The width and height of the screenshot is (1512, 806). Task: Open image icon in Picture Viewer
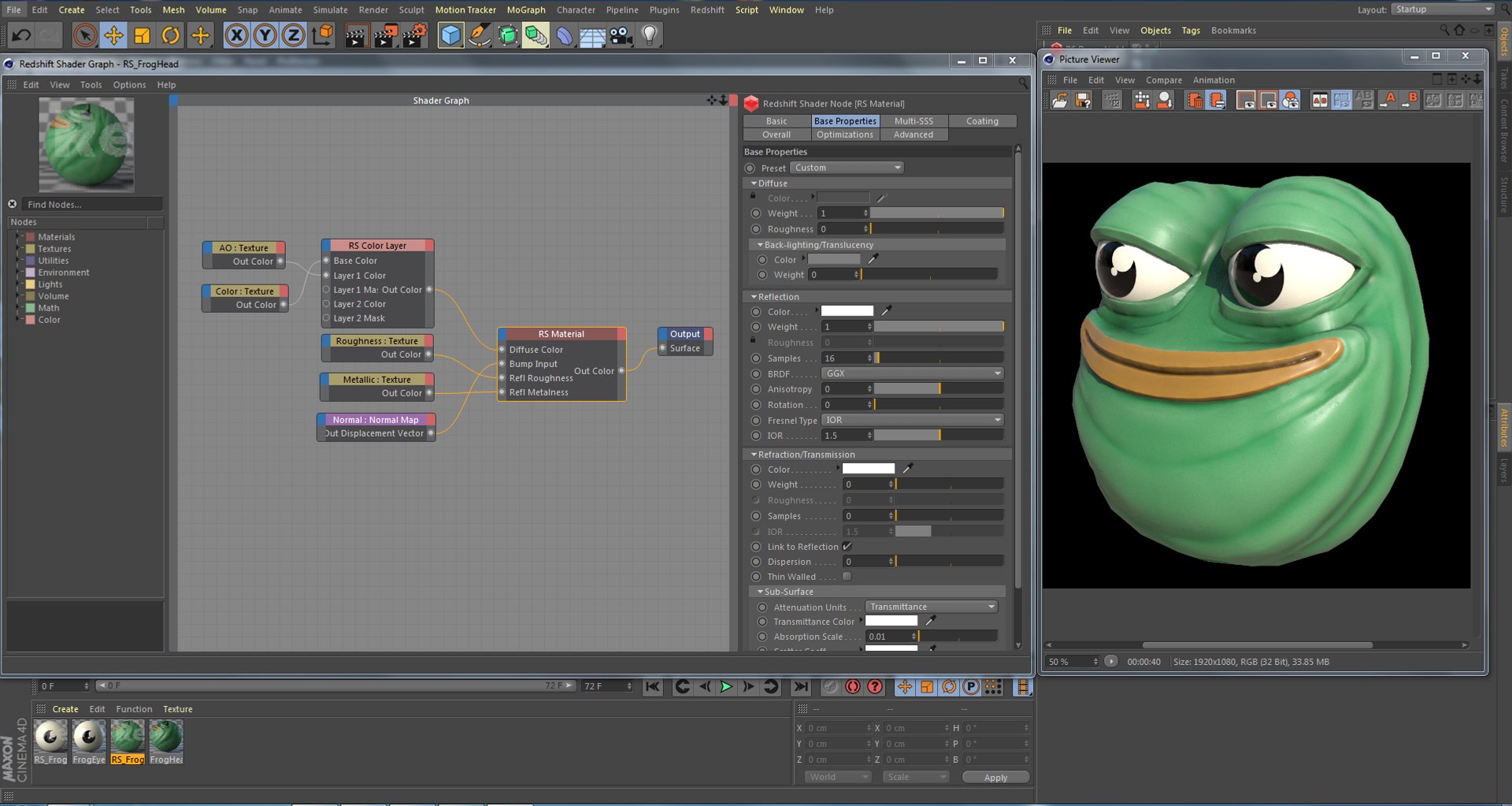(x=1060, y=100)
